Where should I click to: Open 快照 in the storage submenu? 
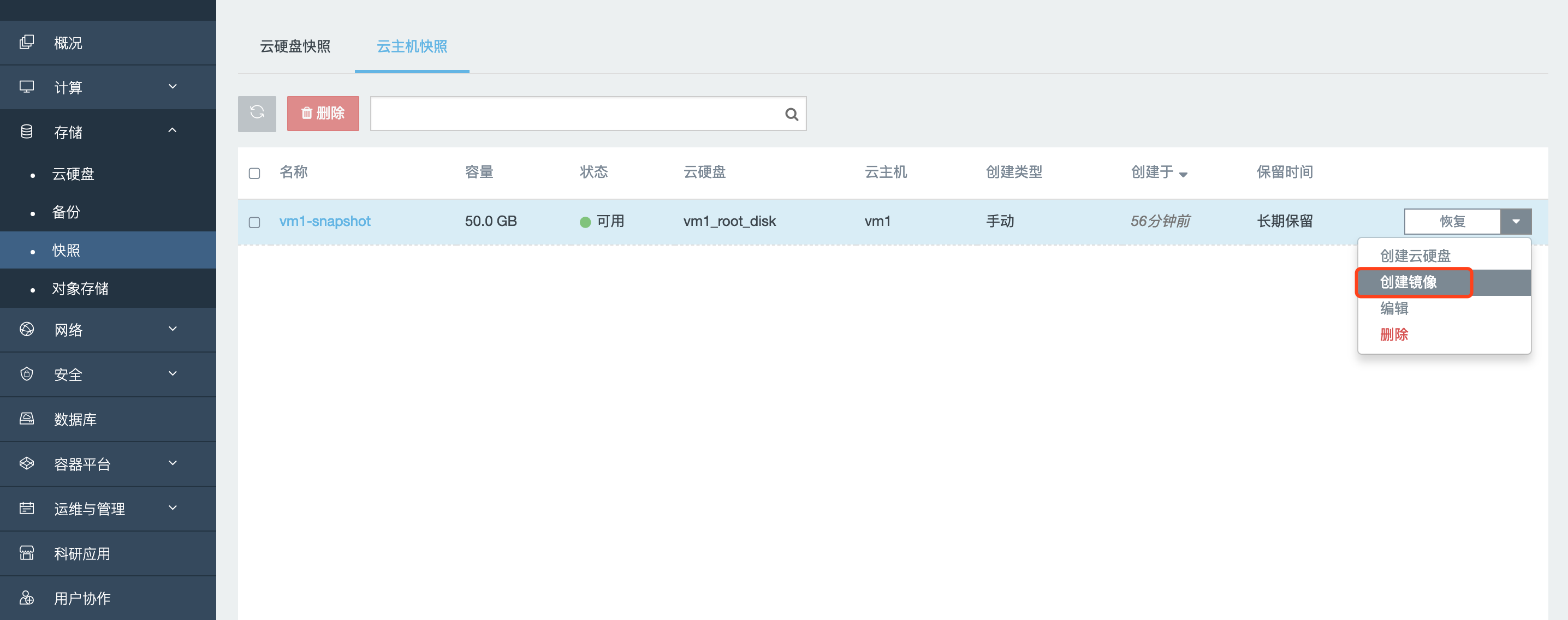tap(67, 250)
